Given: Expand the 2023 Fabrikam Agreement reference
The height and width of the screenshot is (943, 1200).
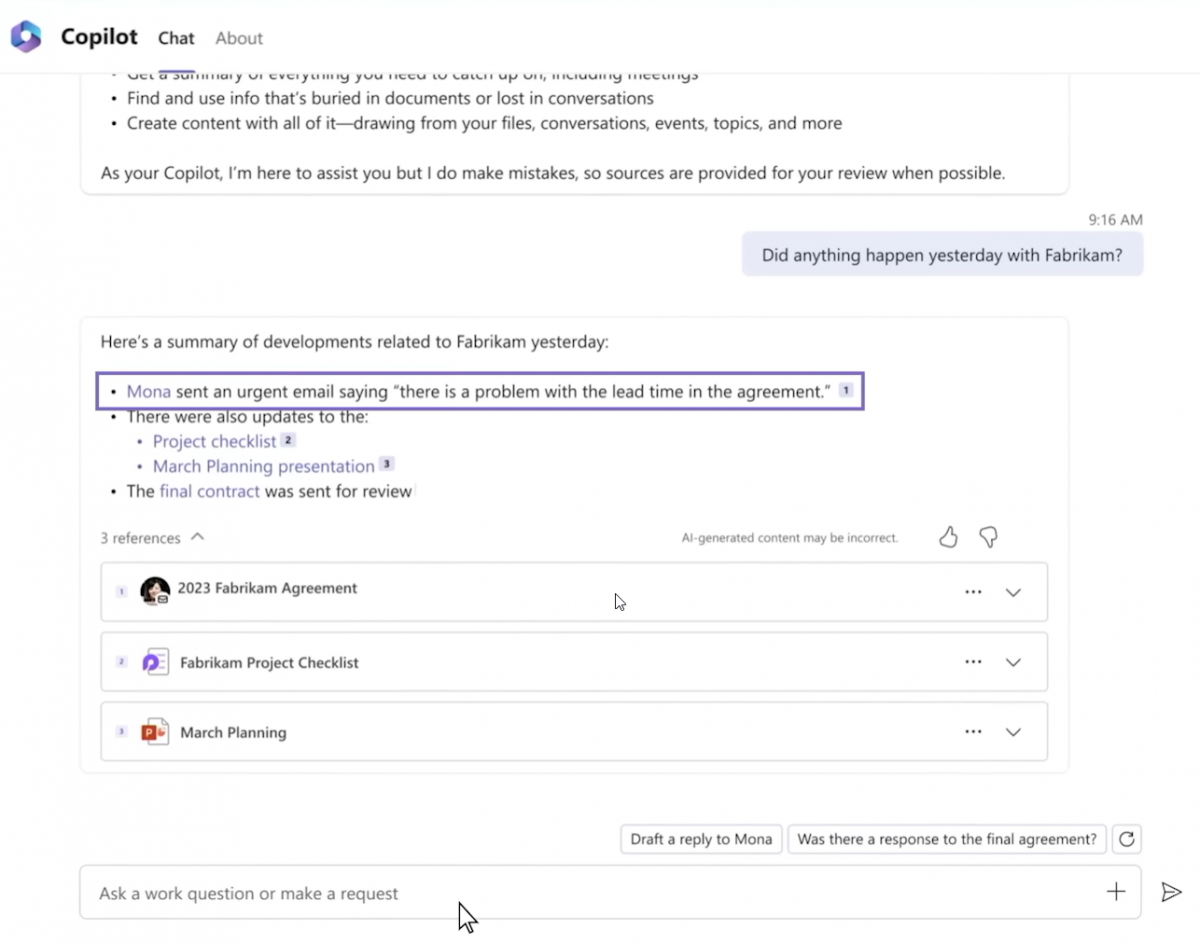Looking at the screenshot, I should pos(1013,592).
